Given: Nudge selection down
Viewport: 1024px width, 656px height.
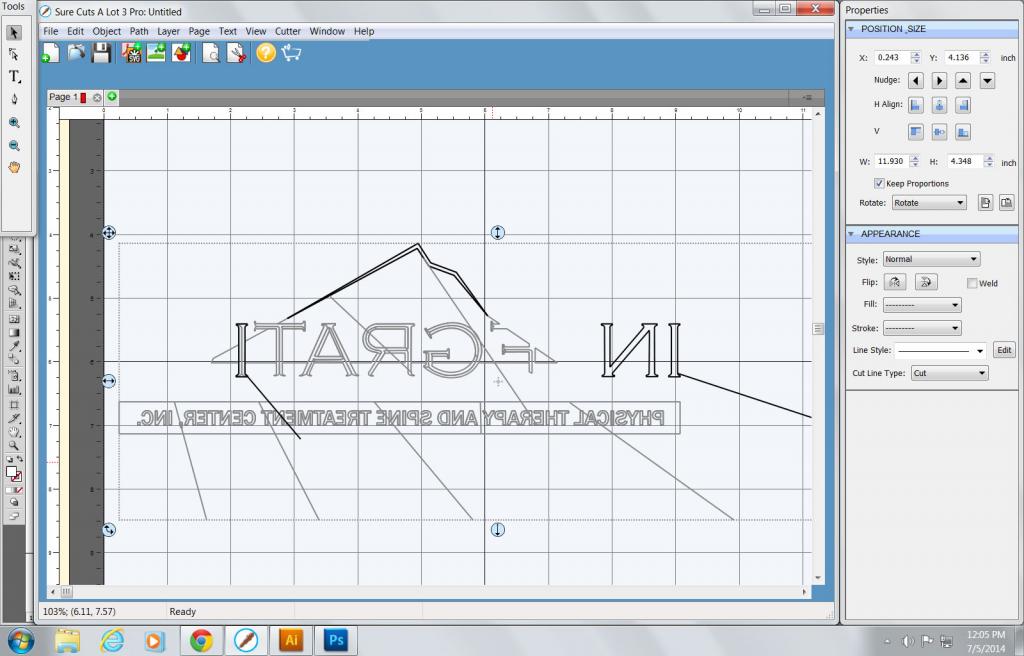Looking at the screenshot, I should (x=987, y=80).
